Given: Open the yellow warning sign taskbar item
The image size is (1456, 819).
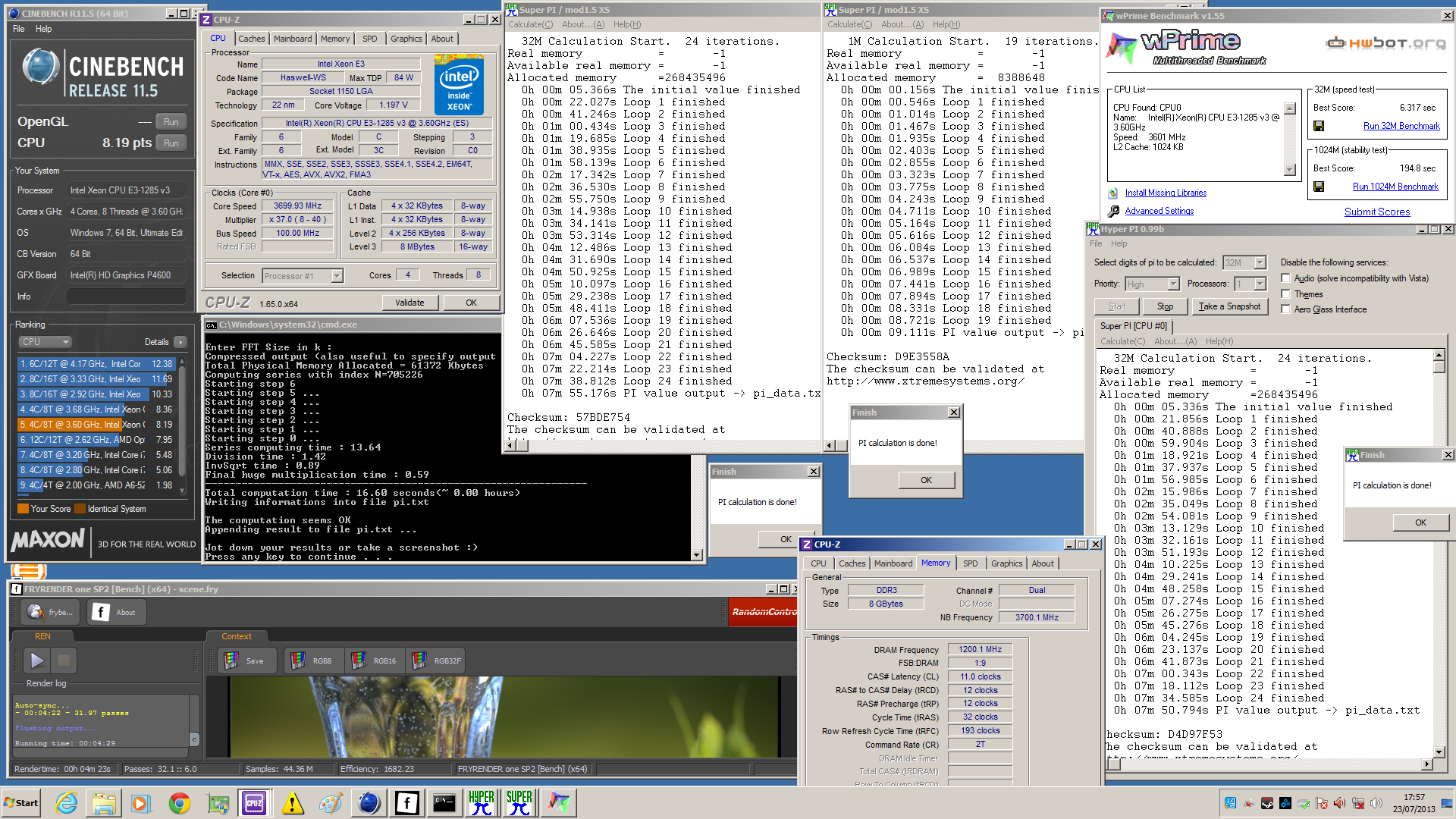Looking at the screenshot, I should [x=293, y=803].
